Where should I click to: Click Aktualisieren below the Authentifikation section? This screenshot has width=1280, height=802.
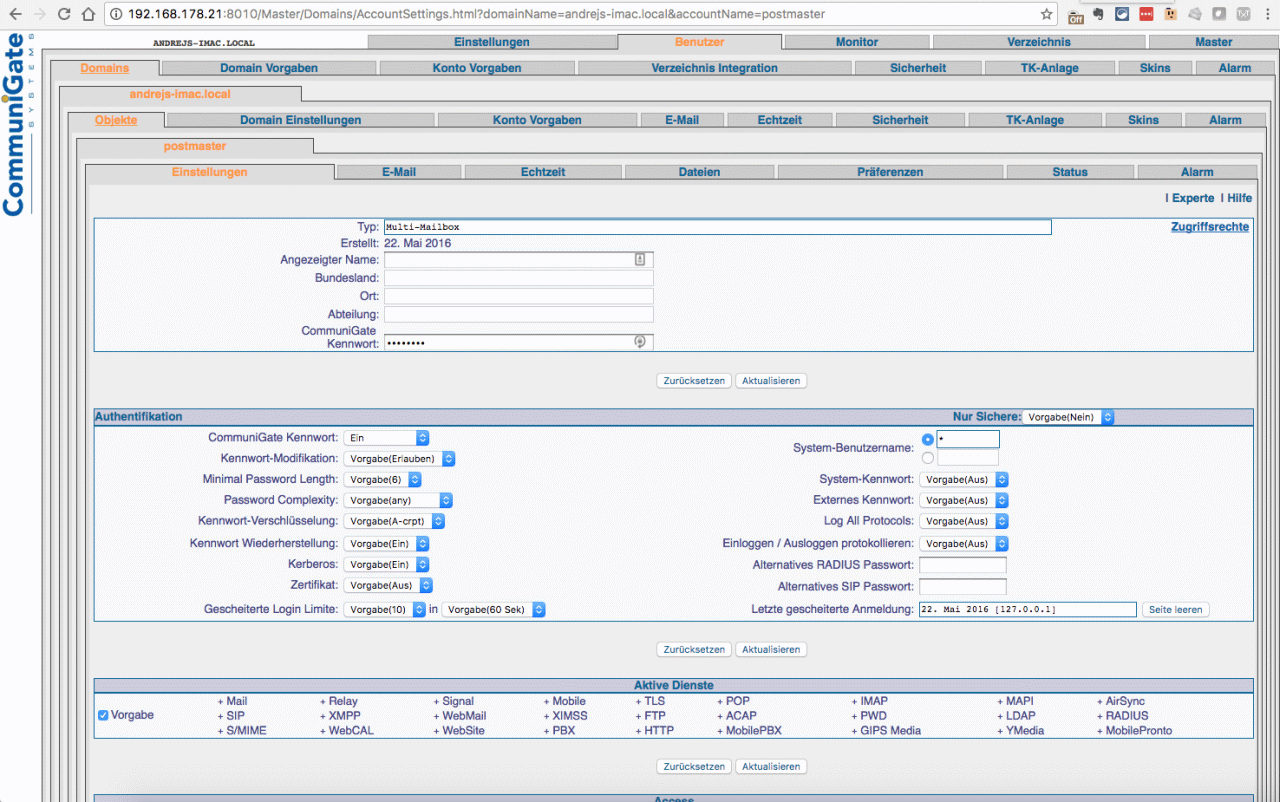coord(771,649)
